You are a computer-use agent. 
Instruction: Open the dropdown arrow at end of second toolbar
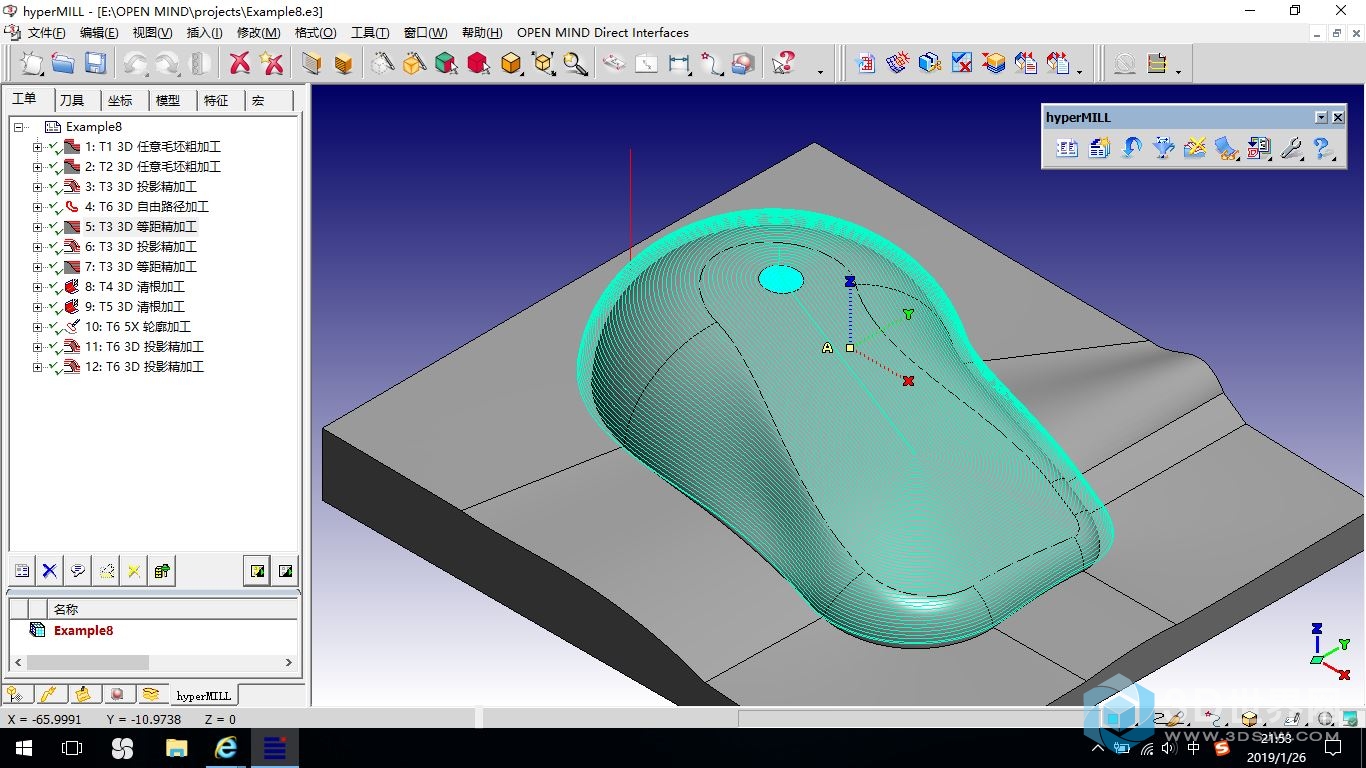point(1178,72)
